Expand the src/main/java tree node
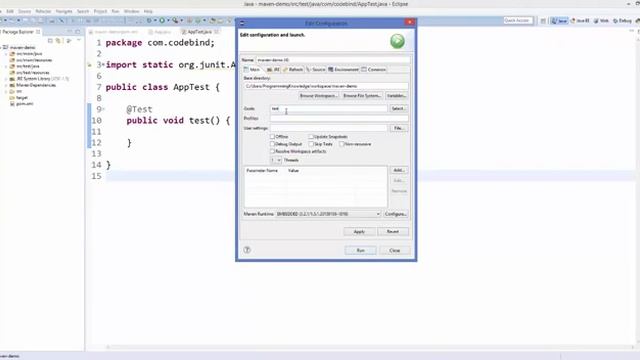This screenshot has height=360, width=640. pos(6,53)
